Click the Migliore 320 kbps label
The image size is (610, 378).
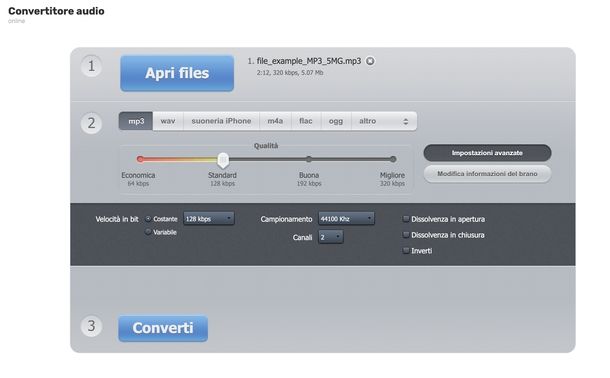coord(392,179)
